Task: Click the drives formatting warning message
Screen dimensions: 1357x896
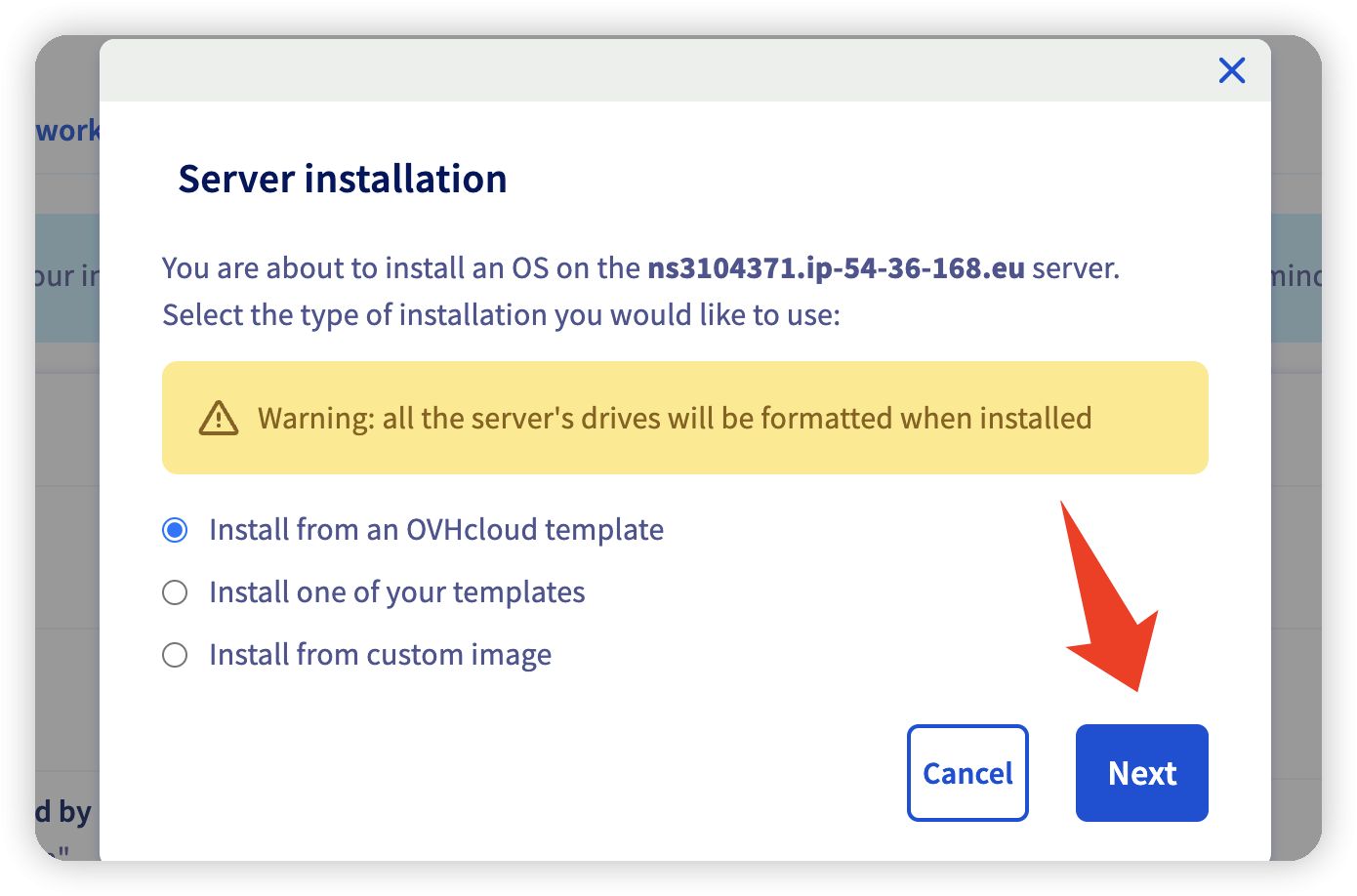Action: tap(674, 419)
